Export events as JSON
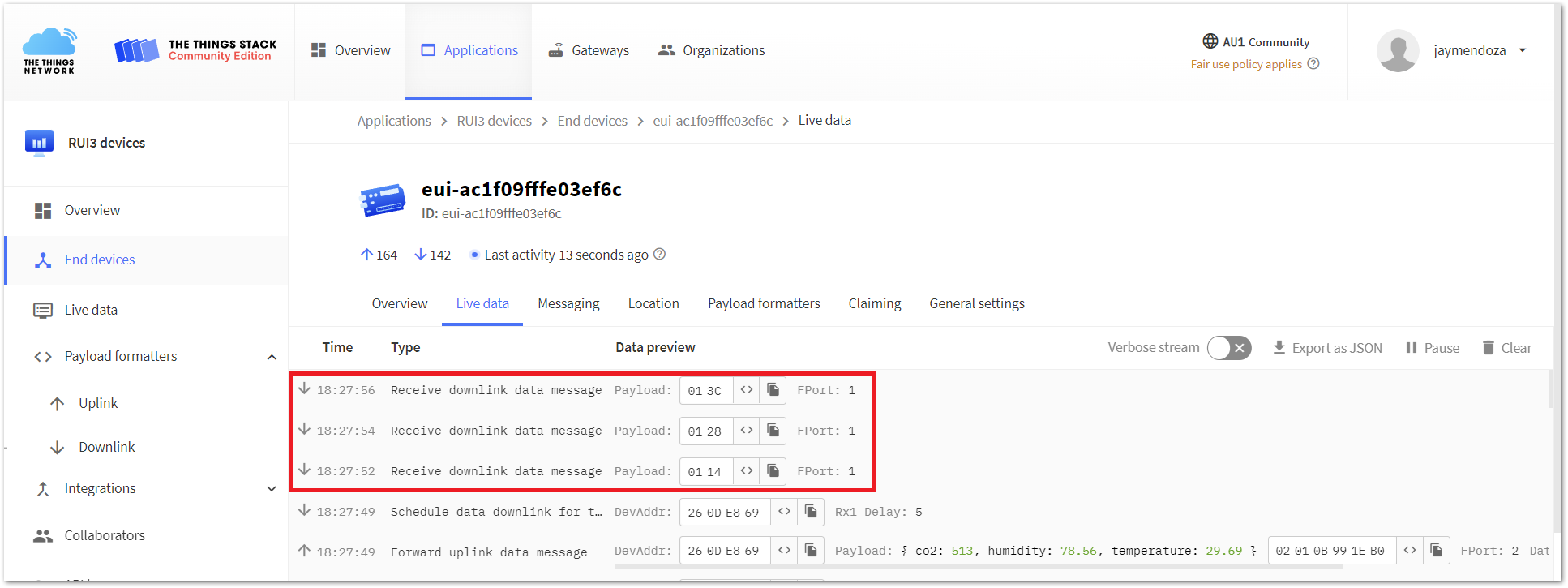 point(1327,348)
